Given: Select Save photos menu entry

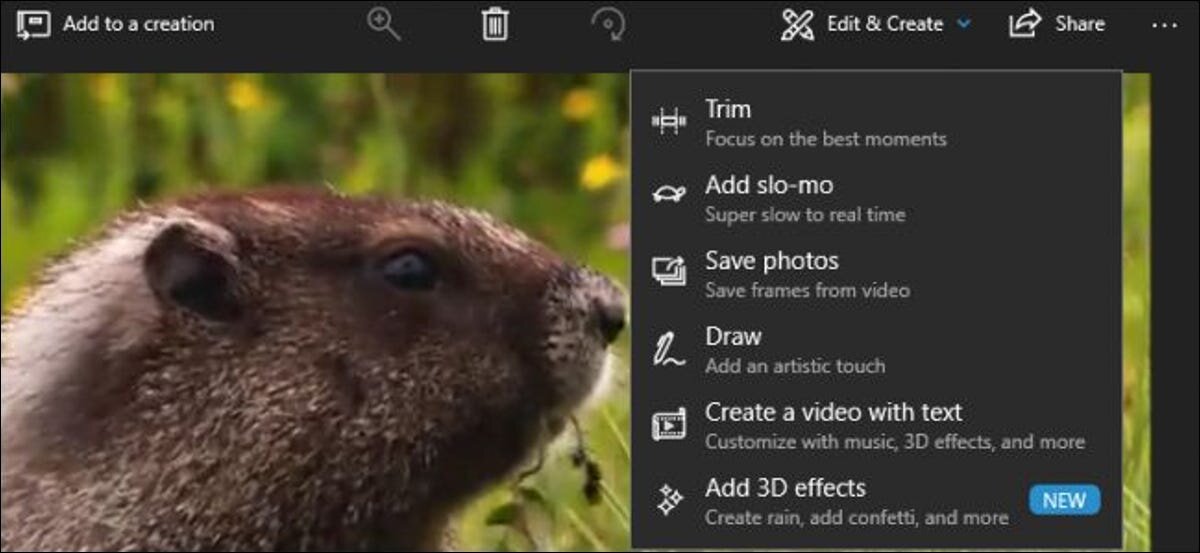Looking at the screenshot, I should point(876,274).
